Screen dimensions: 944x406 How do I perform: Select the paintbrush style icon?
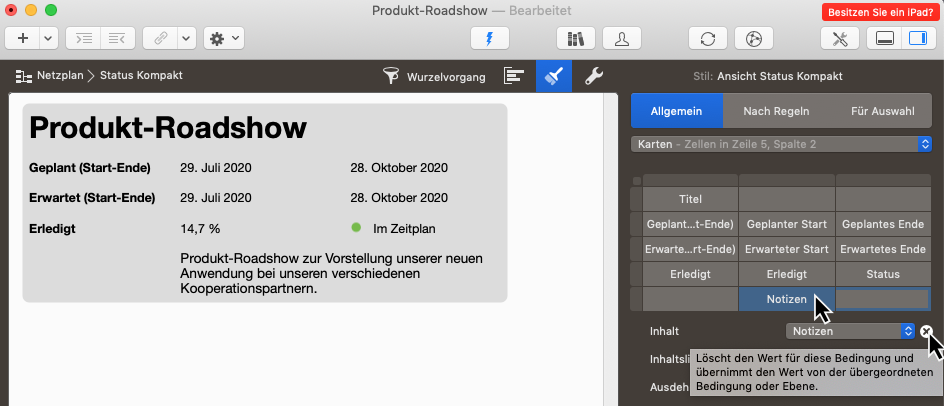(x=554, y=76)
